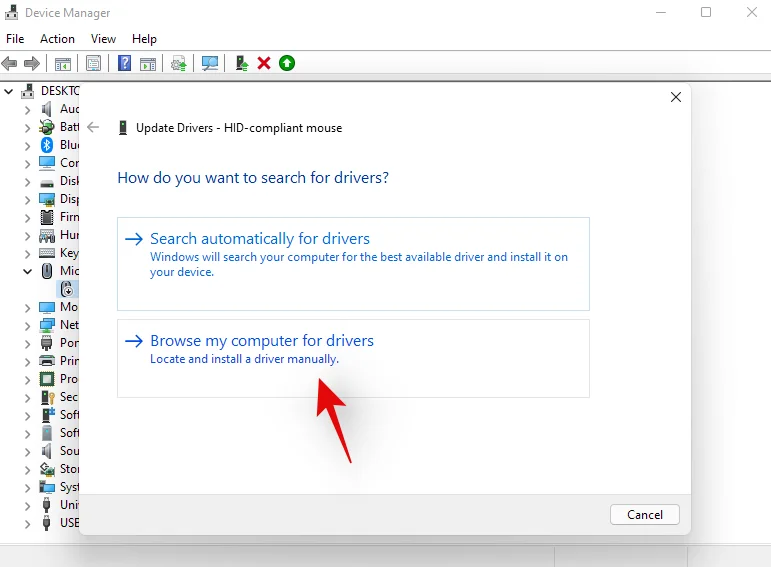Select the Security devices icon
The image size is (771, 567).
tap(48, 397)
